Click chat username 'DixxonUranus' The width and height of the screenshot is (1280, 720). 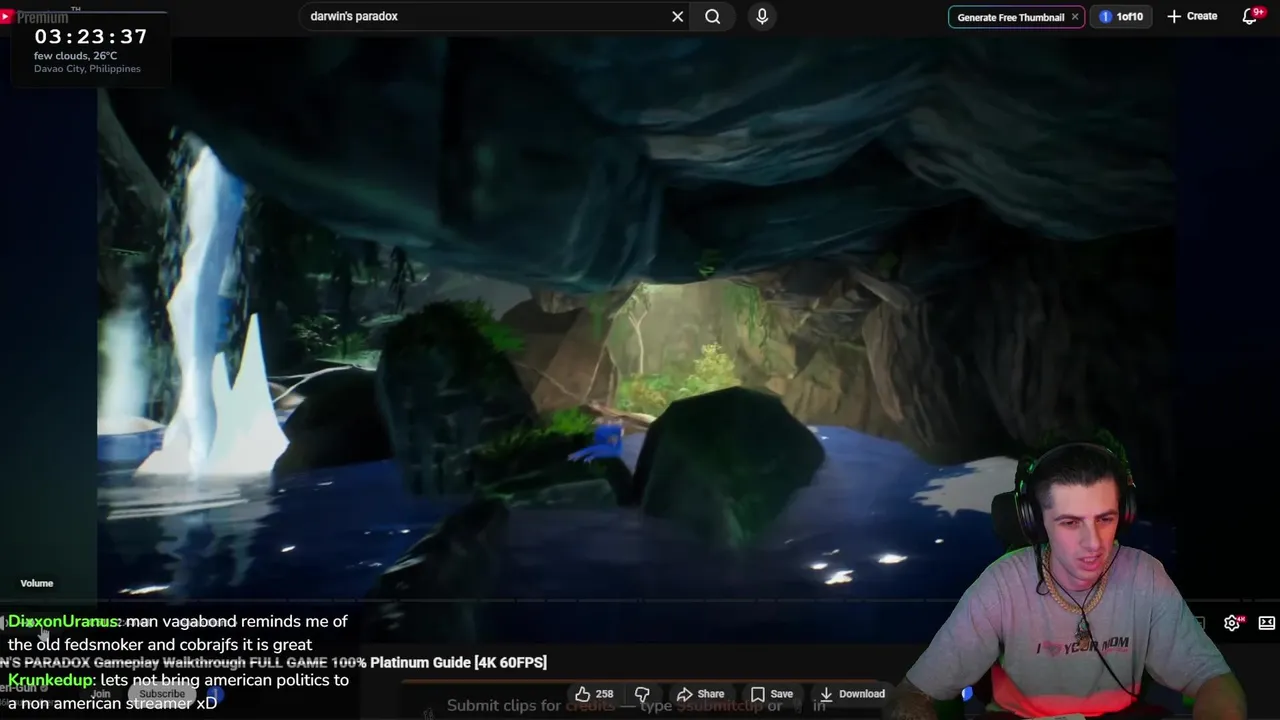(x=62, y=622)
